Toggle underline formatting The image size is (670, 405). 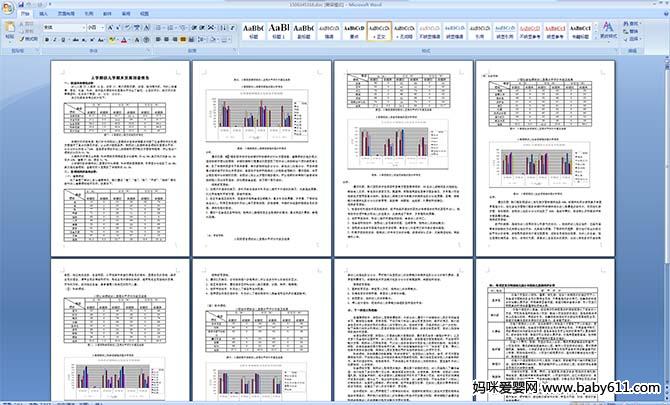64,40
